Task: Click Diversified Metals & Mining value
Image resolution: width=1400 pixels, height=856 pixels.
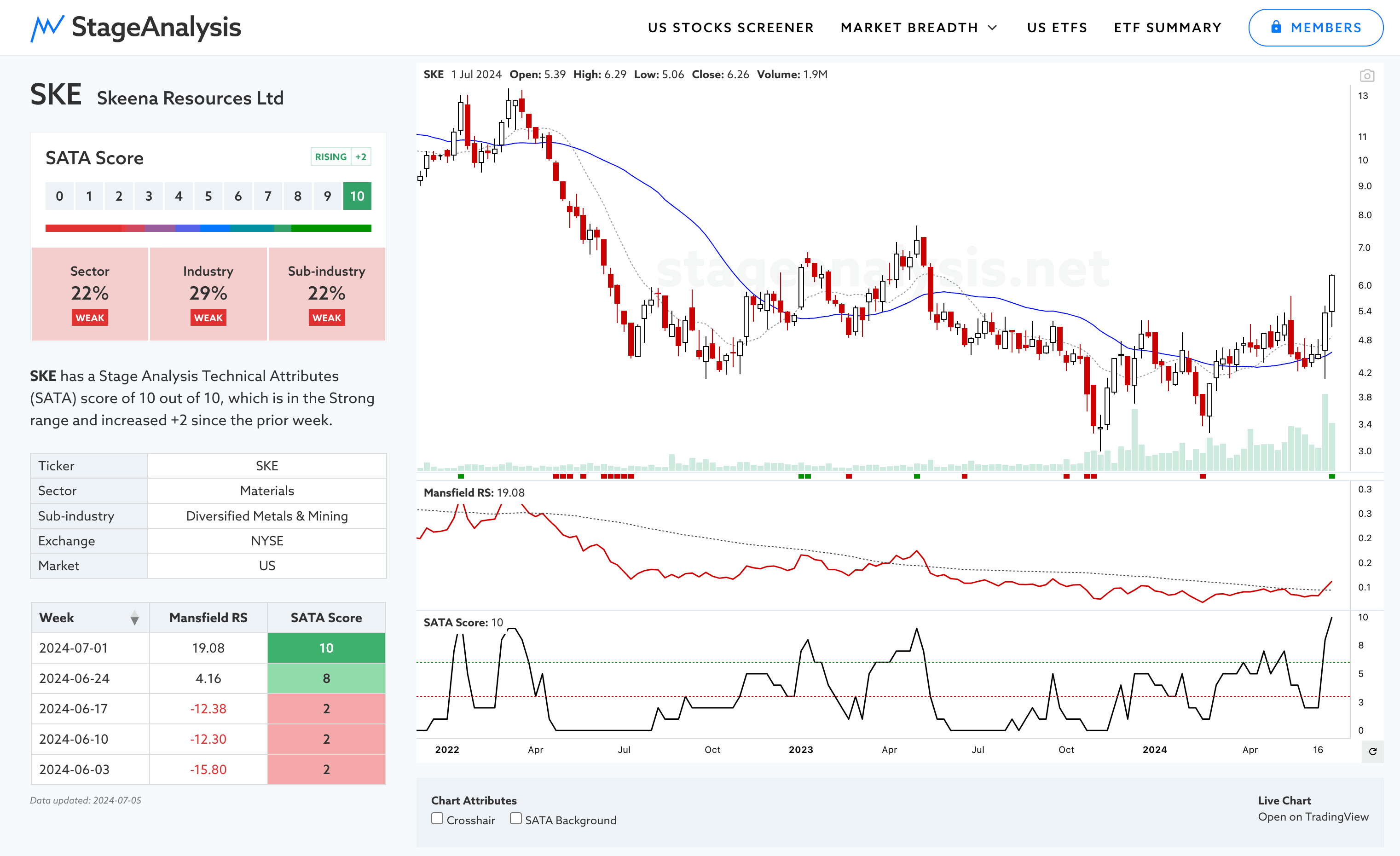Action: click(267, 516)
